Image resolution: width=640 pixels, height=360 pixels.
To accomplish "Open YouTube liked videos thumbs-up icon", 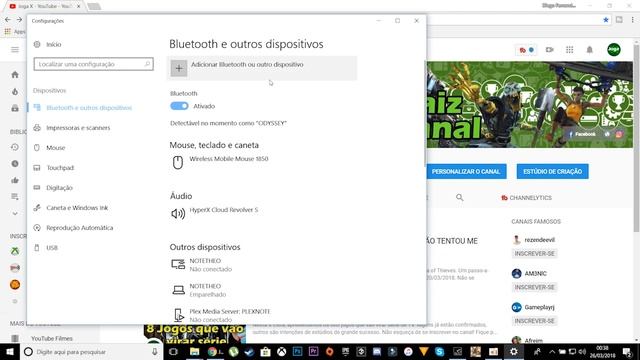I will (15, 180).
